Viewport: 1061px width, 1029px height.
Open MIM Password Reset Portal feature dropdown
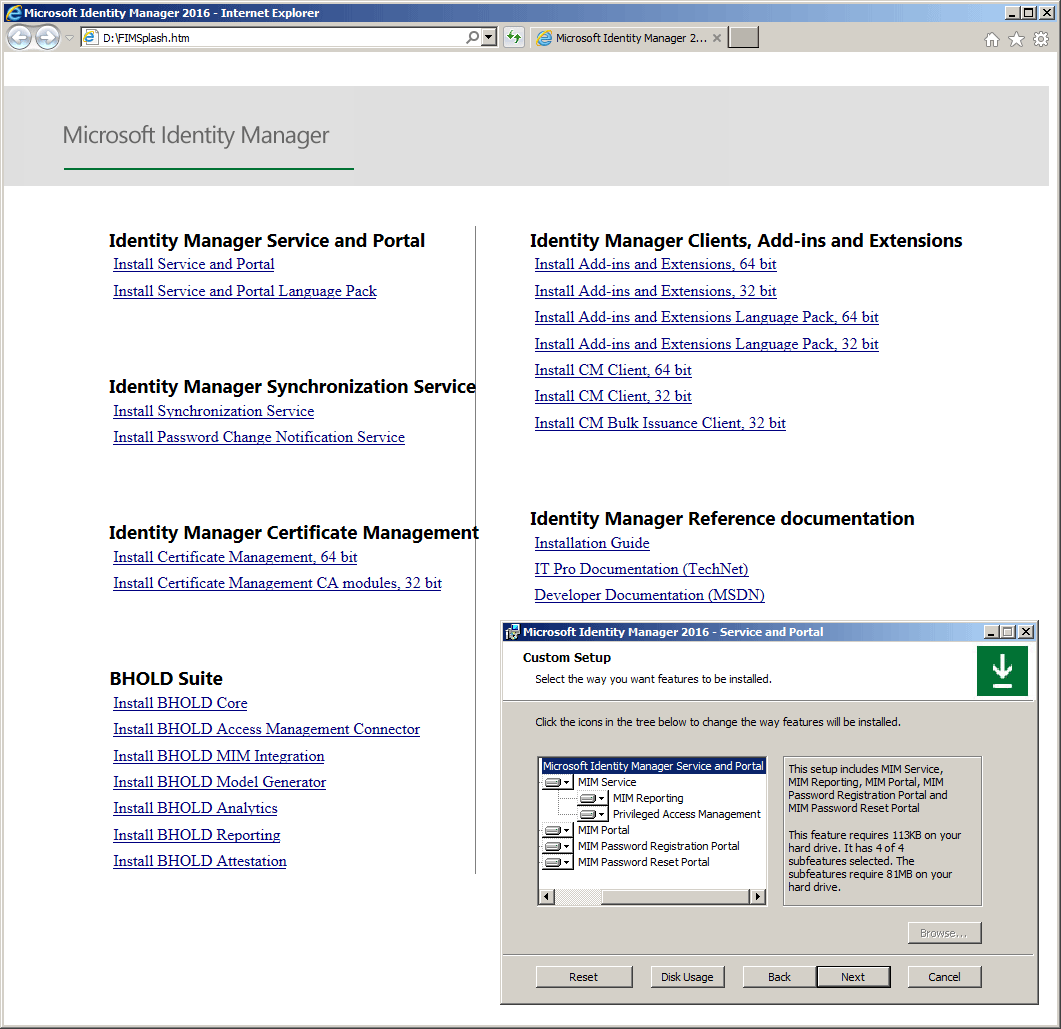click(558, 863)
